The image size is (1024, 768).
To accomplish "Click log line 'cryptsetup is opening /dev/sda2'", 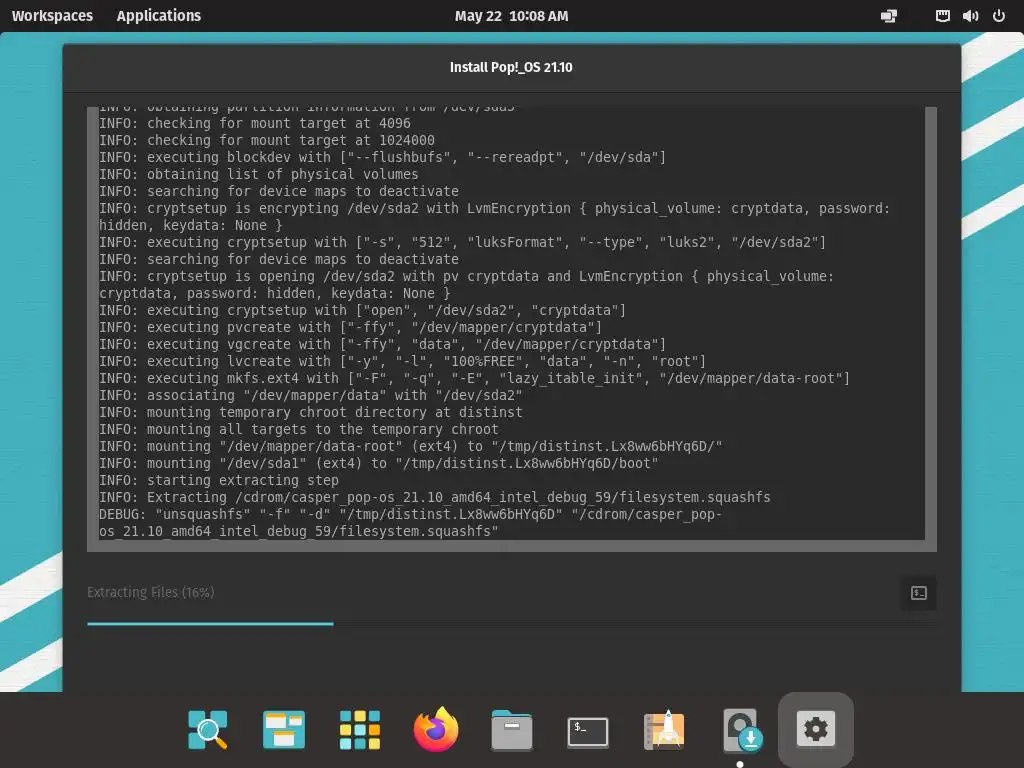I will 466,285.
